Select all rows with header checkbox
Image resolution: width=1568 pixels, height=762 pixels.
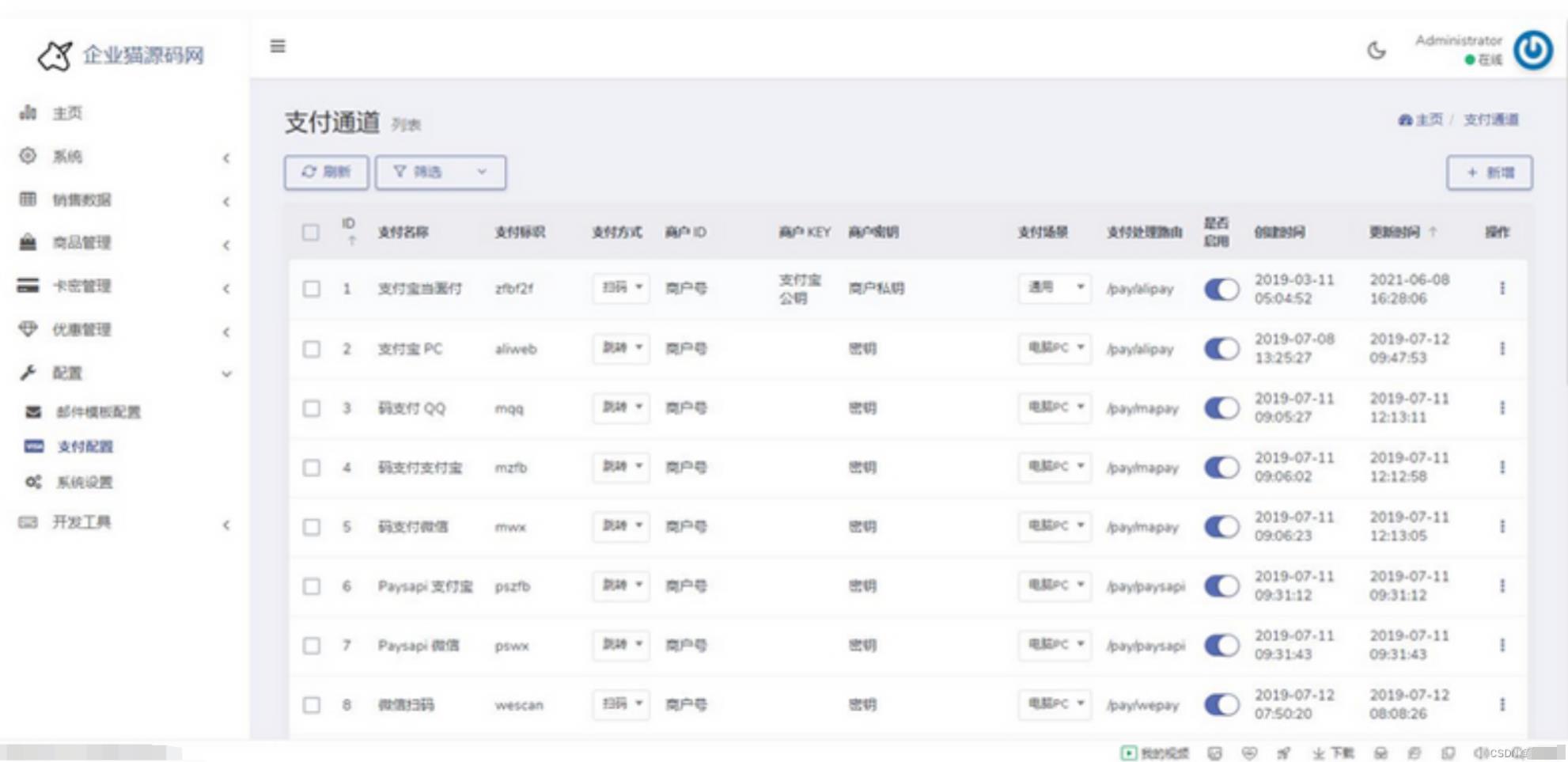[x=311, y=232]
